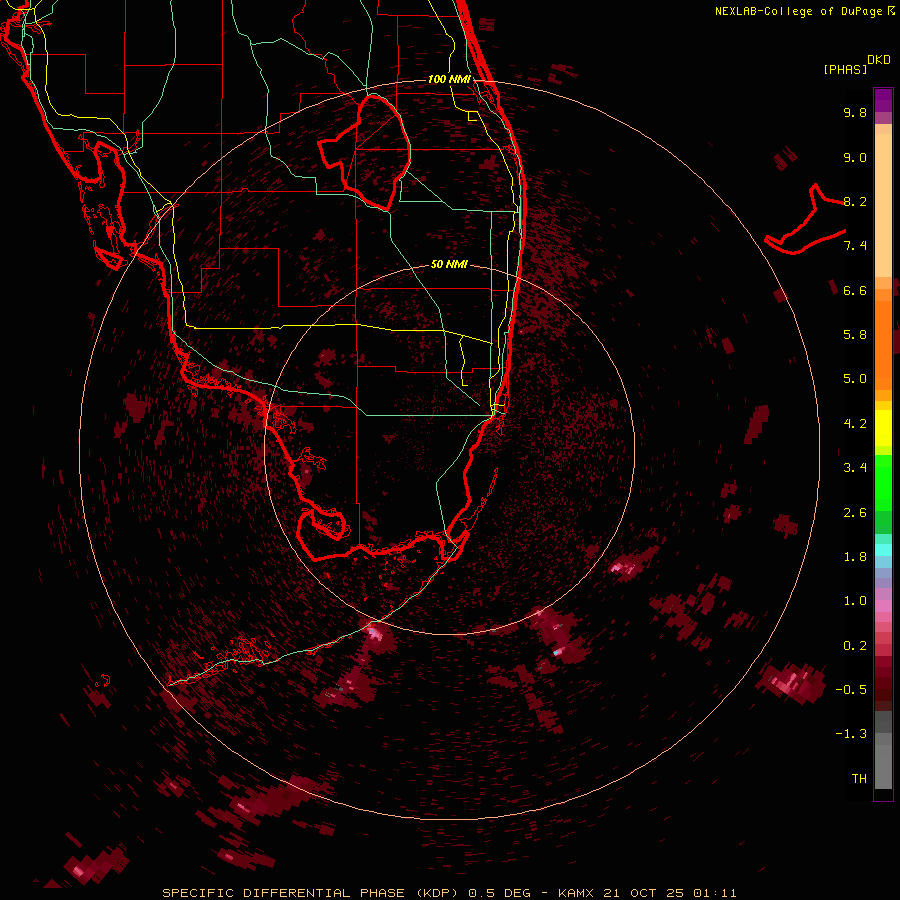Select the 0.2 legend value
Viewport: 900px width, 900px height.
pyautogui.click(x=855, y=646)
